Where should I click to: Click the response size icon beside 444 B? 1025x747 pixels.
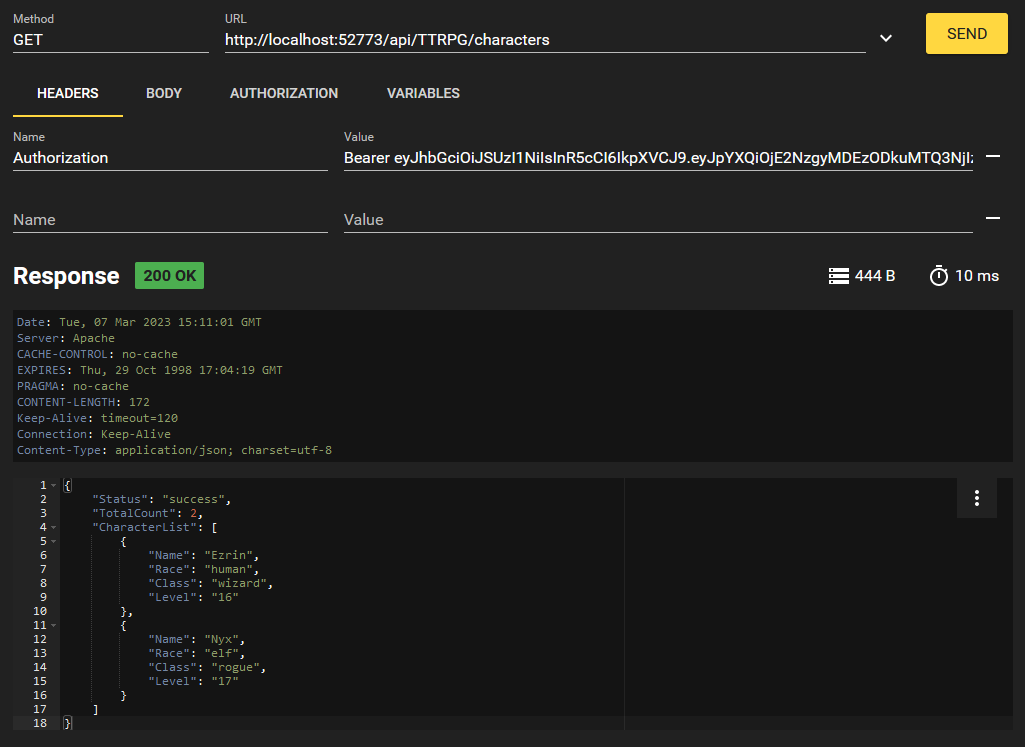pos(839,276)
